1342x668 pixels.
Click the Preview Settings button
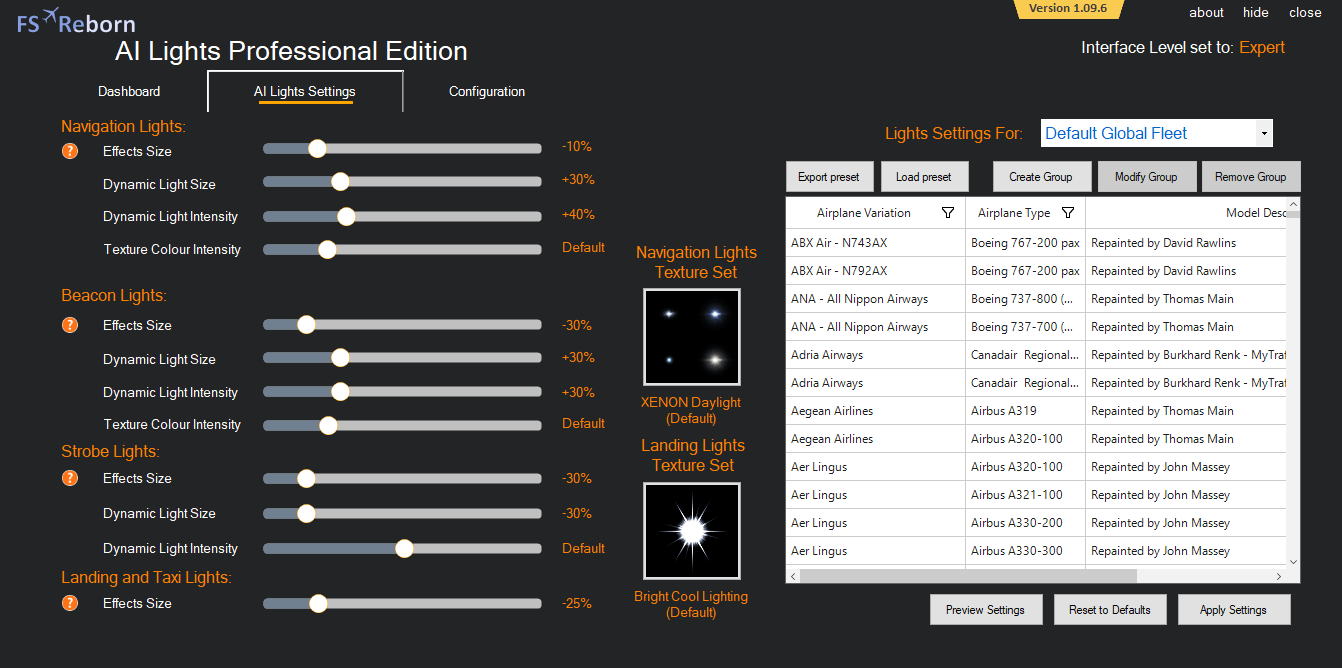[x=985, y=610]
